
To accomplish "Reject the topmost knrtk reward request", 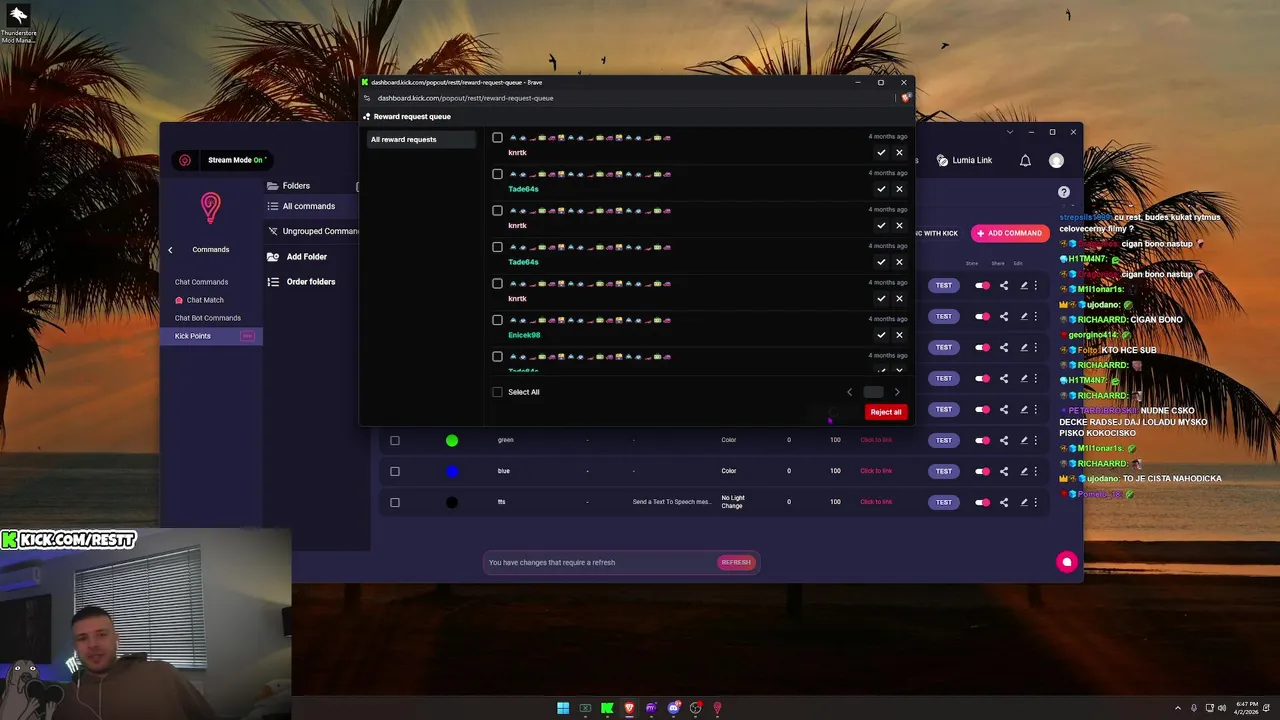I will pos(899,153).
